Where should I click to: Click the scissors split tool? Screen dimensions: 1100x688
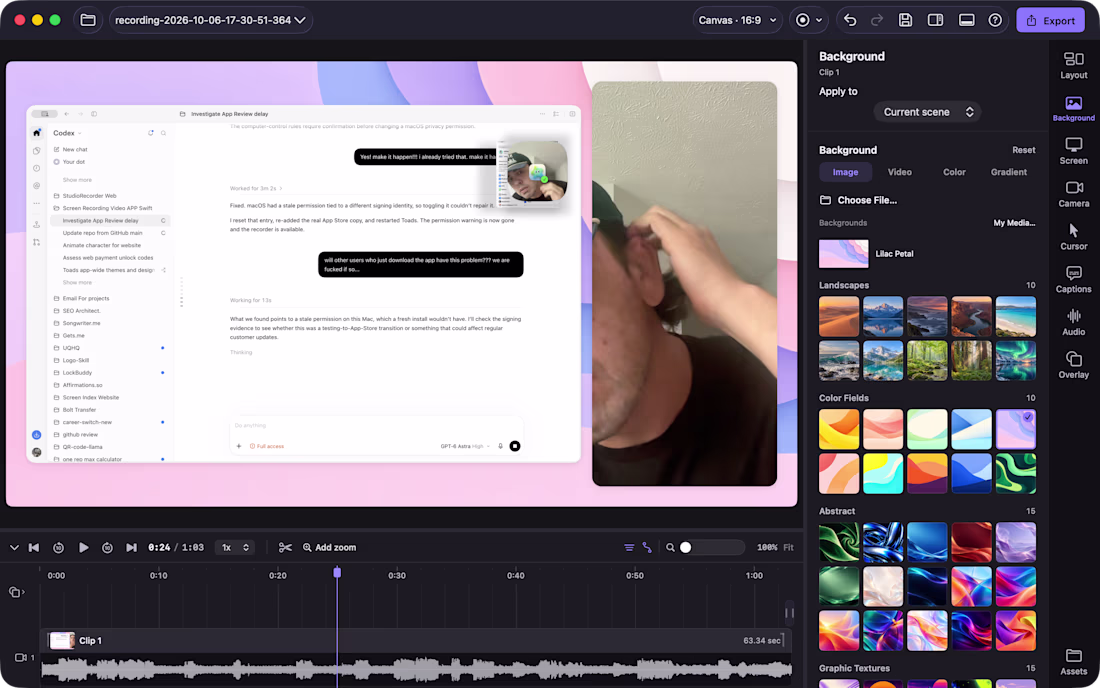pos(285,548)
